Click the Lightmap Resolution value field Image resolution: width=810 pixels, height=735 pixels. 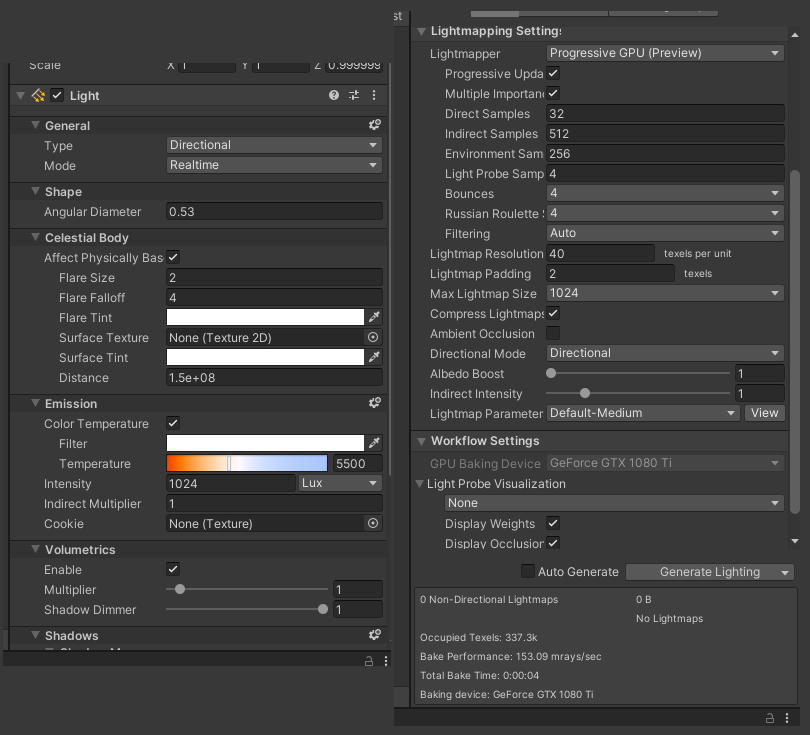[x=600, y=253]
